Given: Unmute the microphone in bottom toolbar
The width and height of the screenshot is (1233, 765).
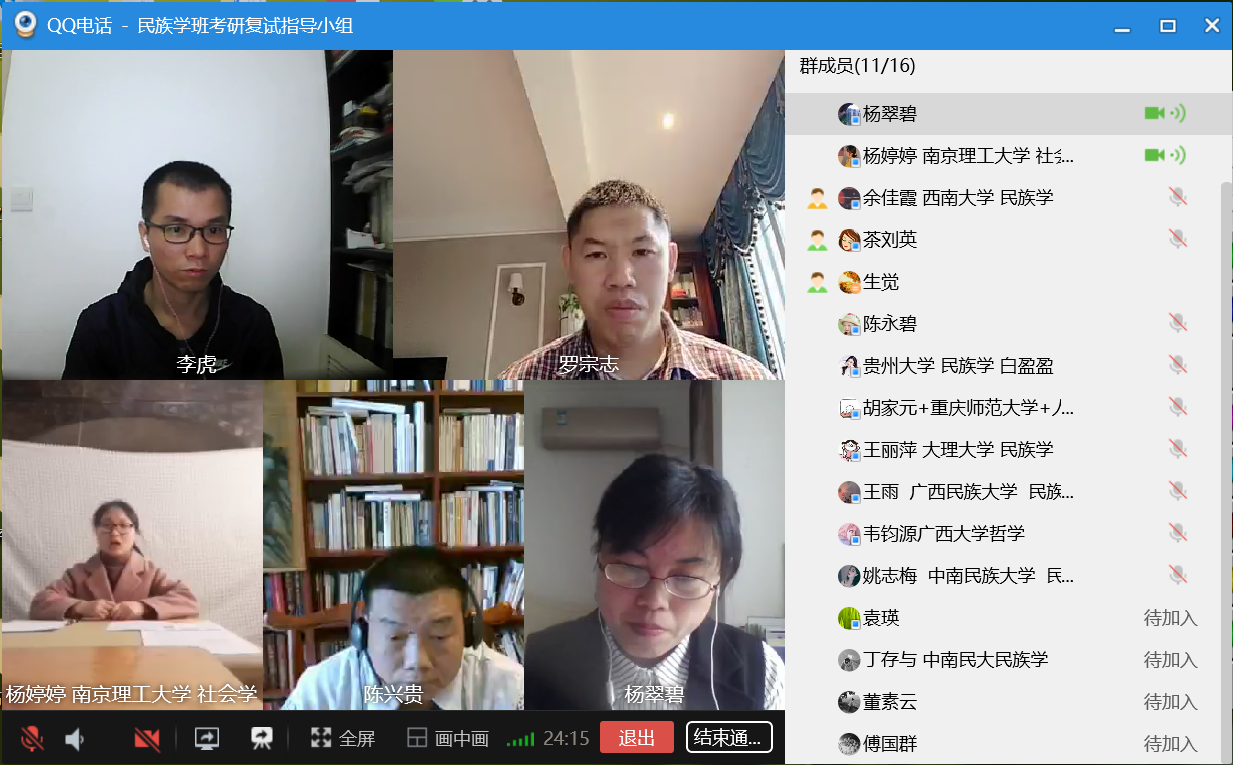Looking at the screenshot, I should coord(32,739).
